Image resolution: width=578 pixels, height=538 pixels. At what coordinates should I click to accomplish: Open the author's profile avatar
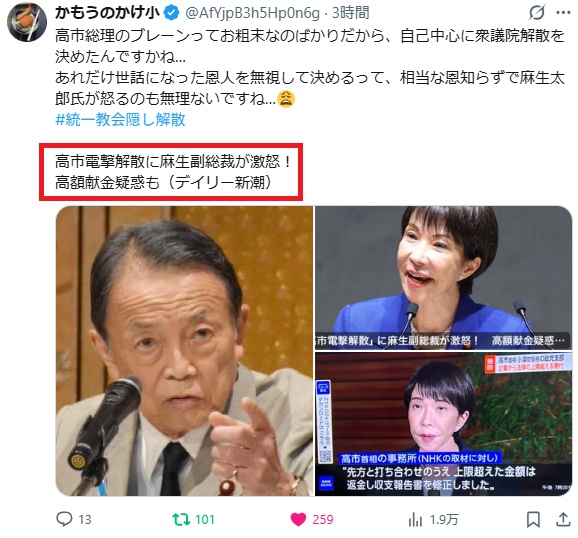click(x=27, y=22)
